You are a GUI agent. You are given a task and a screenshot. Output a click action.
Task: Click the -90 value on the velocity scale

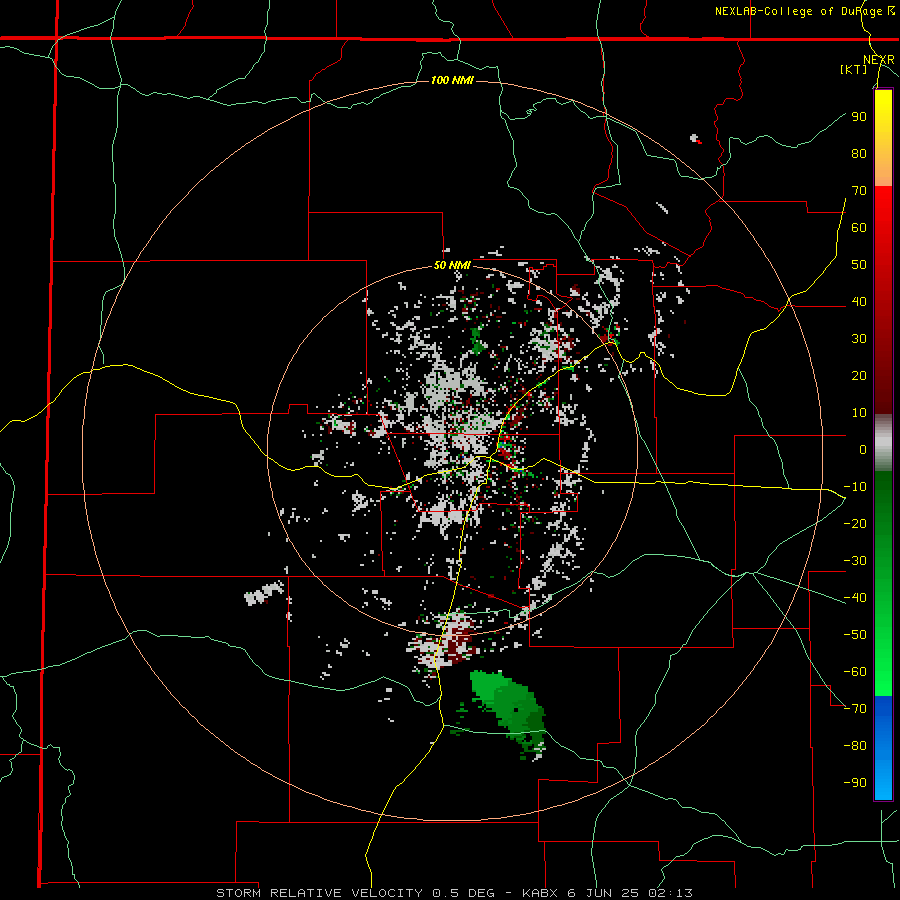click(855, 783)
